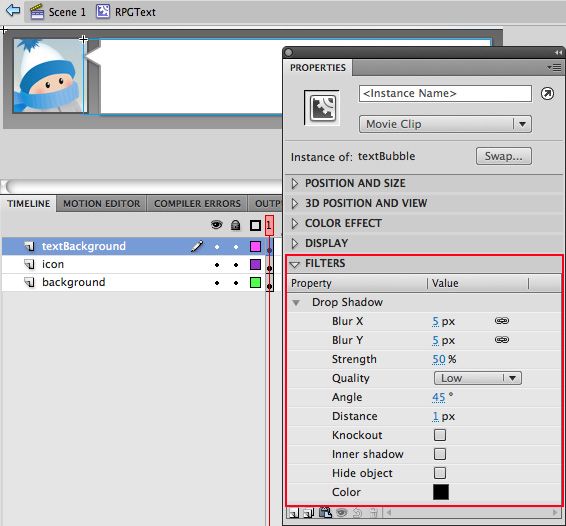The width and height of the screenshot is (566, 526).
Task: Click the Filters panel horizontal scrollbar
Action: (472, 512)
